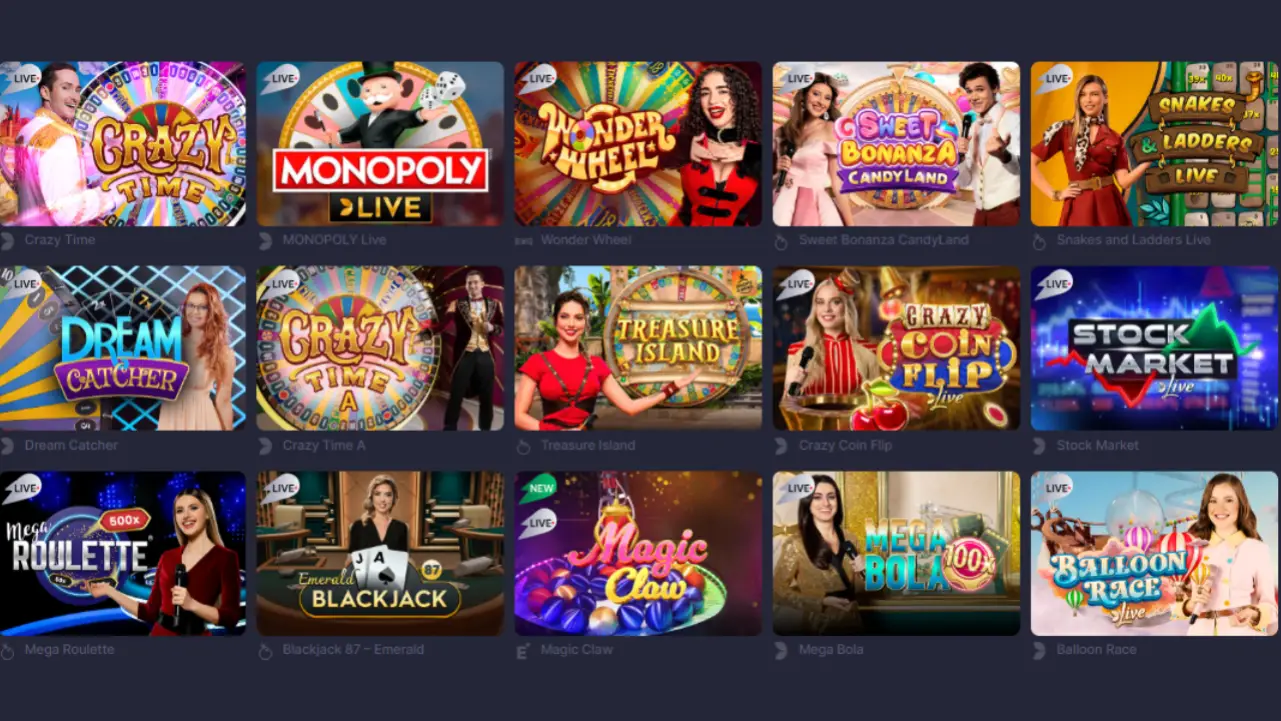Screen dimensions: 1281x721
Task: Click the provider icon beside Crazy Time A
Action: [265, 446]
